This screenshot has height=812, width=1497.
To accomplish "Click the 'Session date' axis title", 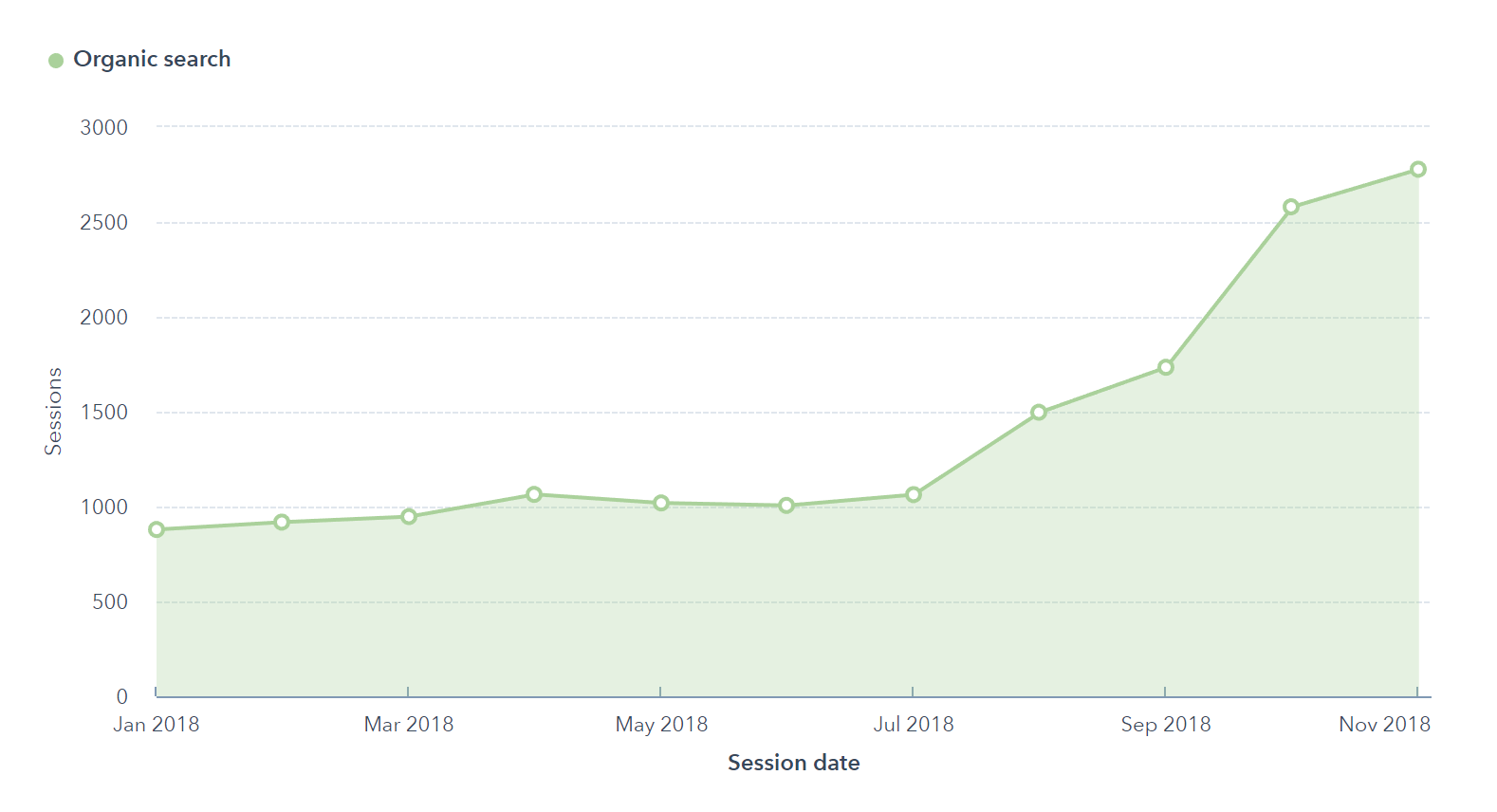I will click(794, 763).
